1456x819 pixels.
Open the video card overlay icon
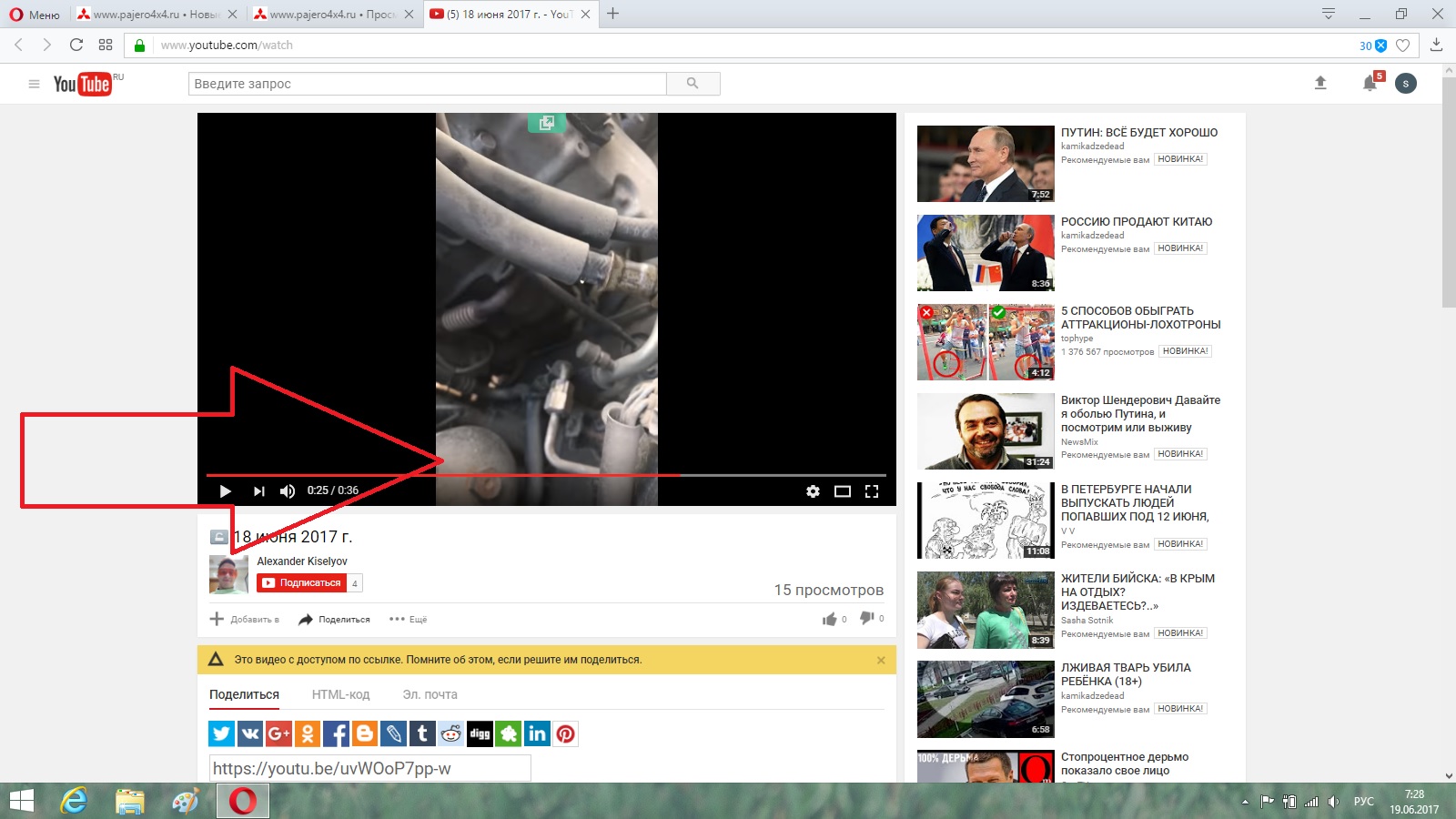point(547,123)
